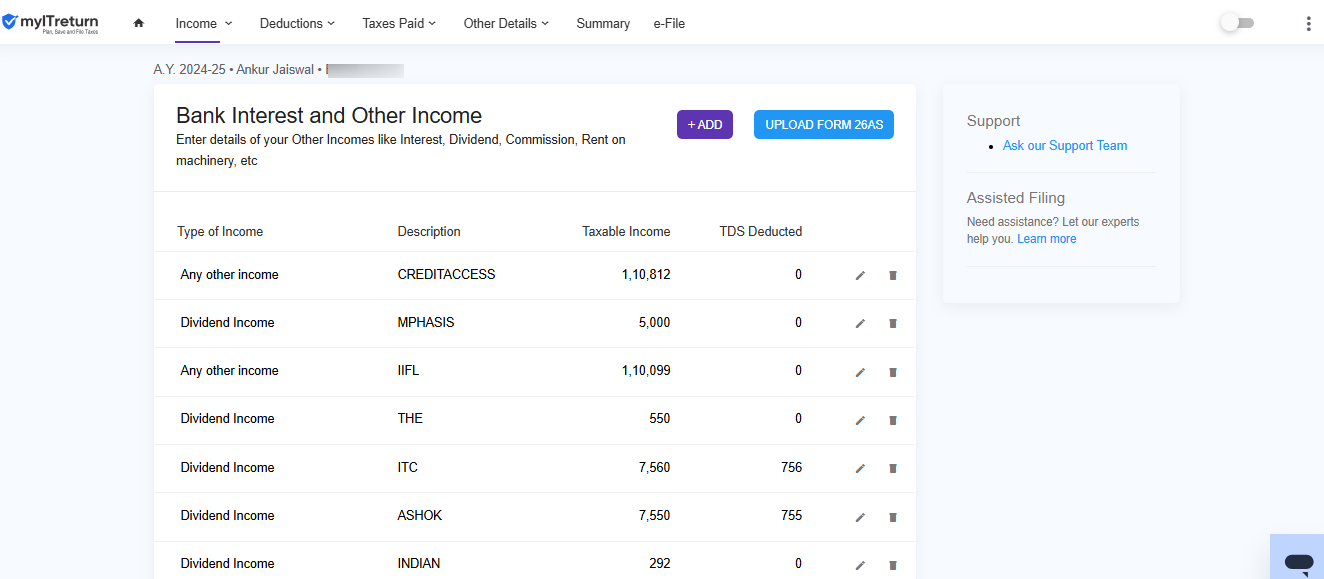Expand the Income dropdown menu
This screenshot has width=1324, height=579.
[203, 23]
